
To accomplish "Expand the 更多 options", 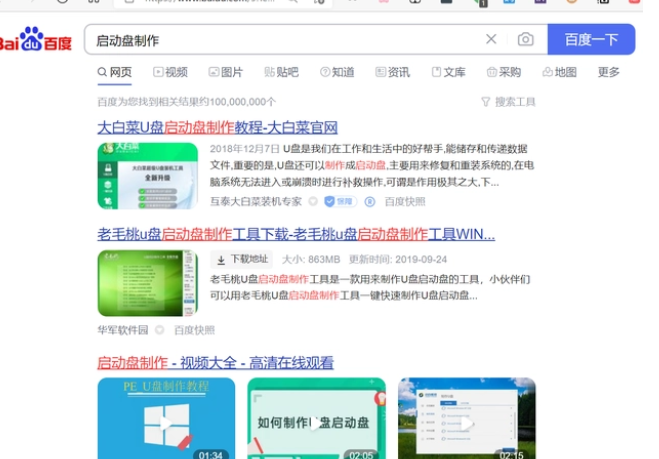I will pyautogui.click(x=609, y=72).
